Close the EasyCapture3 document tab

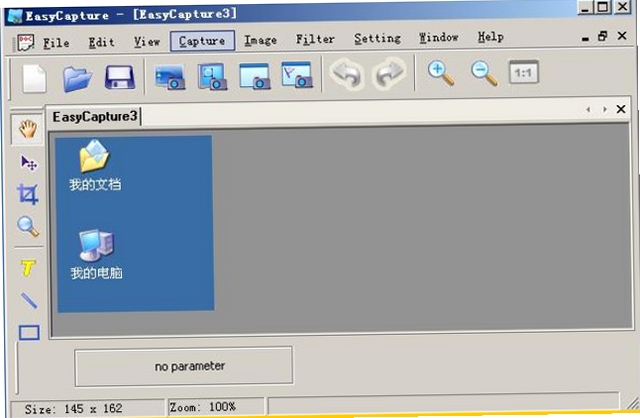621,109
